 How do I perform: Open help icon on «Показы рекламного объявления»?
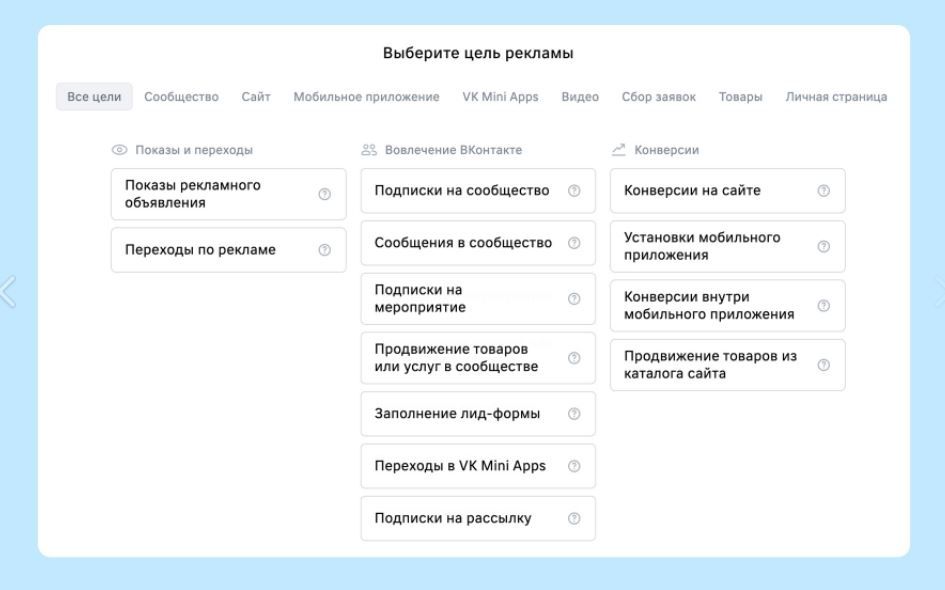click(323, 194)
